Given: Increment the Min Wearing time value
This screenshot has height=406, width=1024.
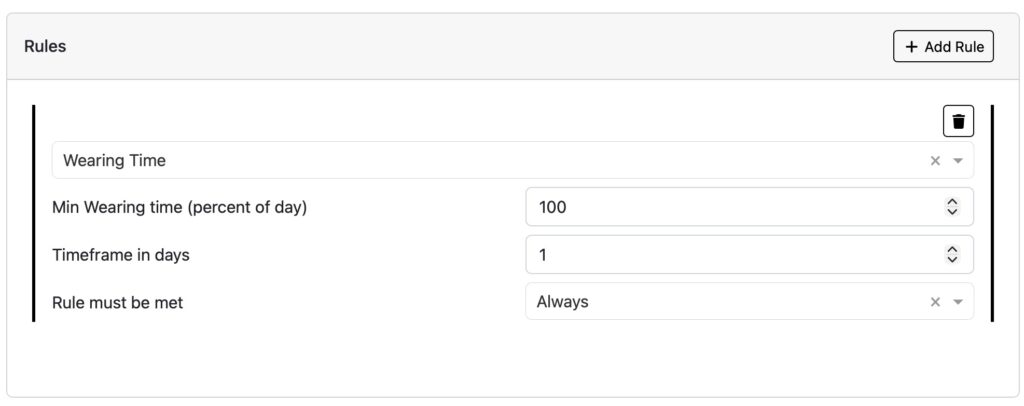Looking at the screenshot, I should click(952, 202).
